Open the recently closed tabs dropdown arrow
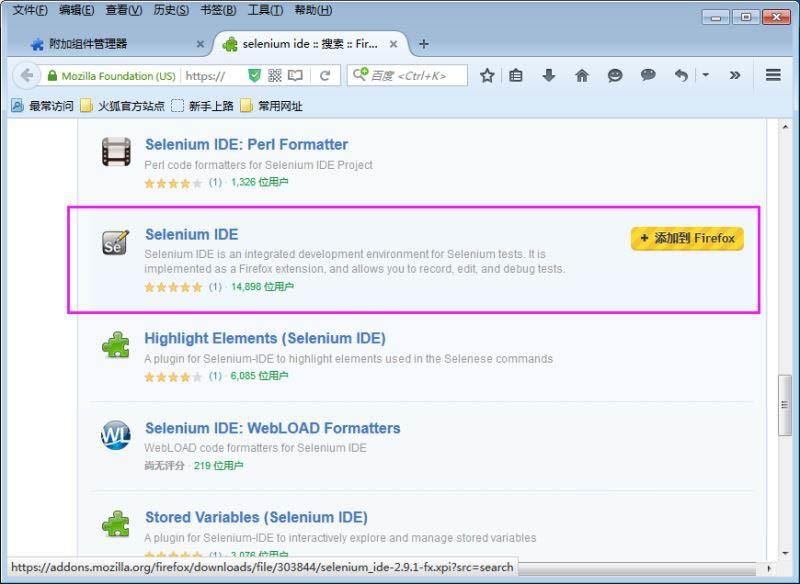 pyautogui.click(x=706, y=76)
